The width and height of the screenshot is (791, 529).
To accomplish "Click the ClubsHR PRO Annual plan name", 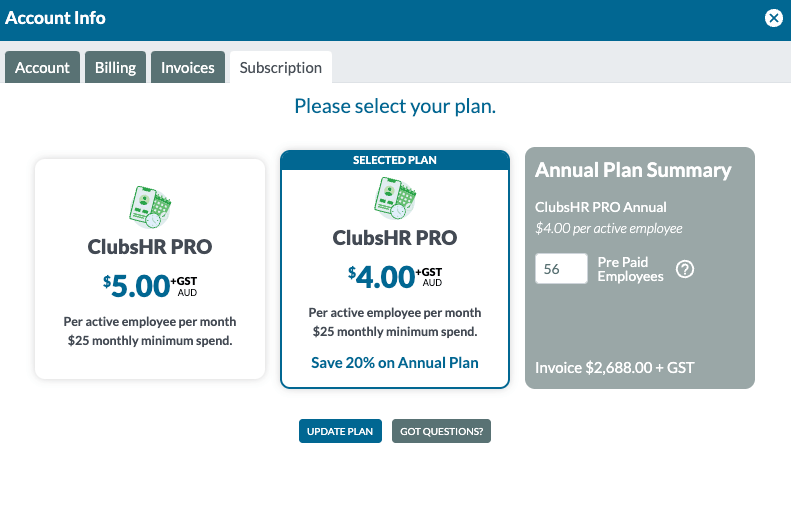I will coord(601,207).
